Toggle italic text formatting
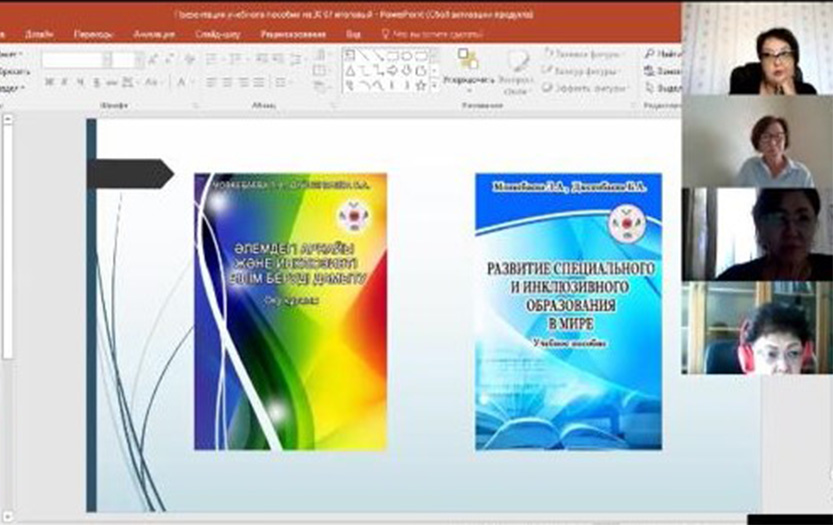This screenshot has width=833, height=525. 63,83
